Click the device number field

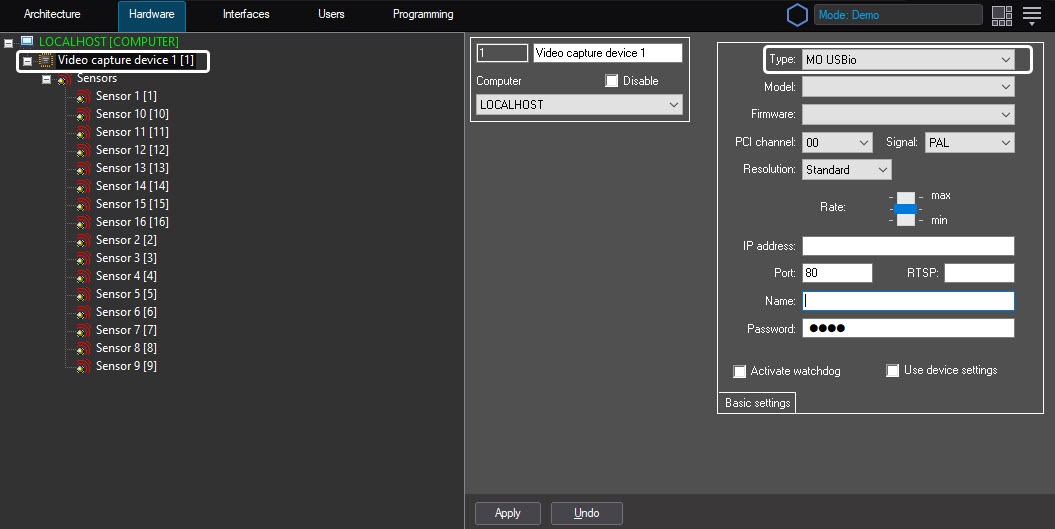(x=502, y=52)
